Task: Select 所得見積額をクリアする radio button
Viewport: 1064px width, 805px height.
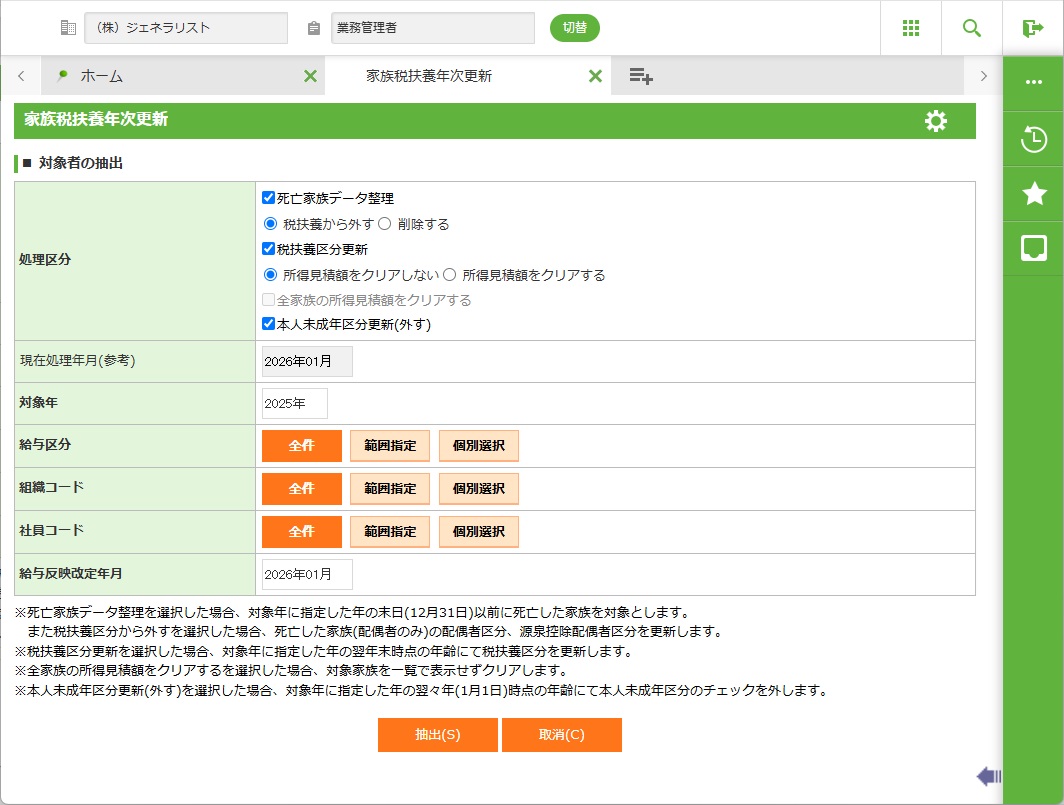Action: tap(450, 275)
